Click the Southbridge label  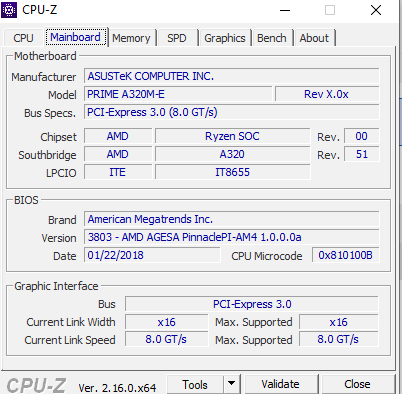tap(47, 155)
